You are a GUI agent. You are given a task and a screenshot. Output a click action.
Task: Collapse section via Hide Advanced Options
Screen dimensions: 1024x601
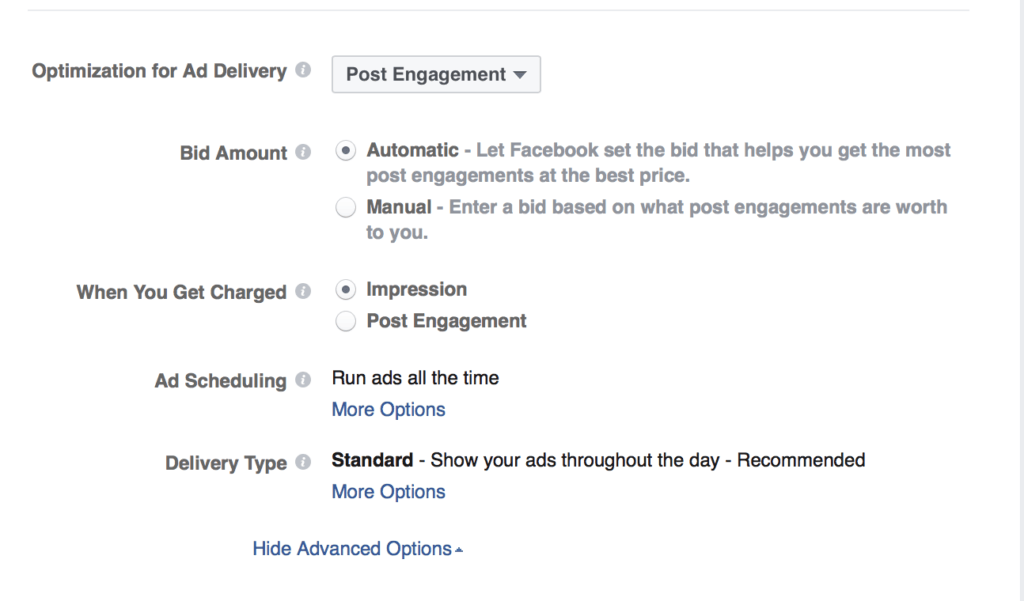coord(357,549)
